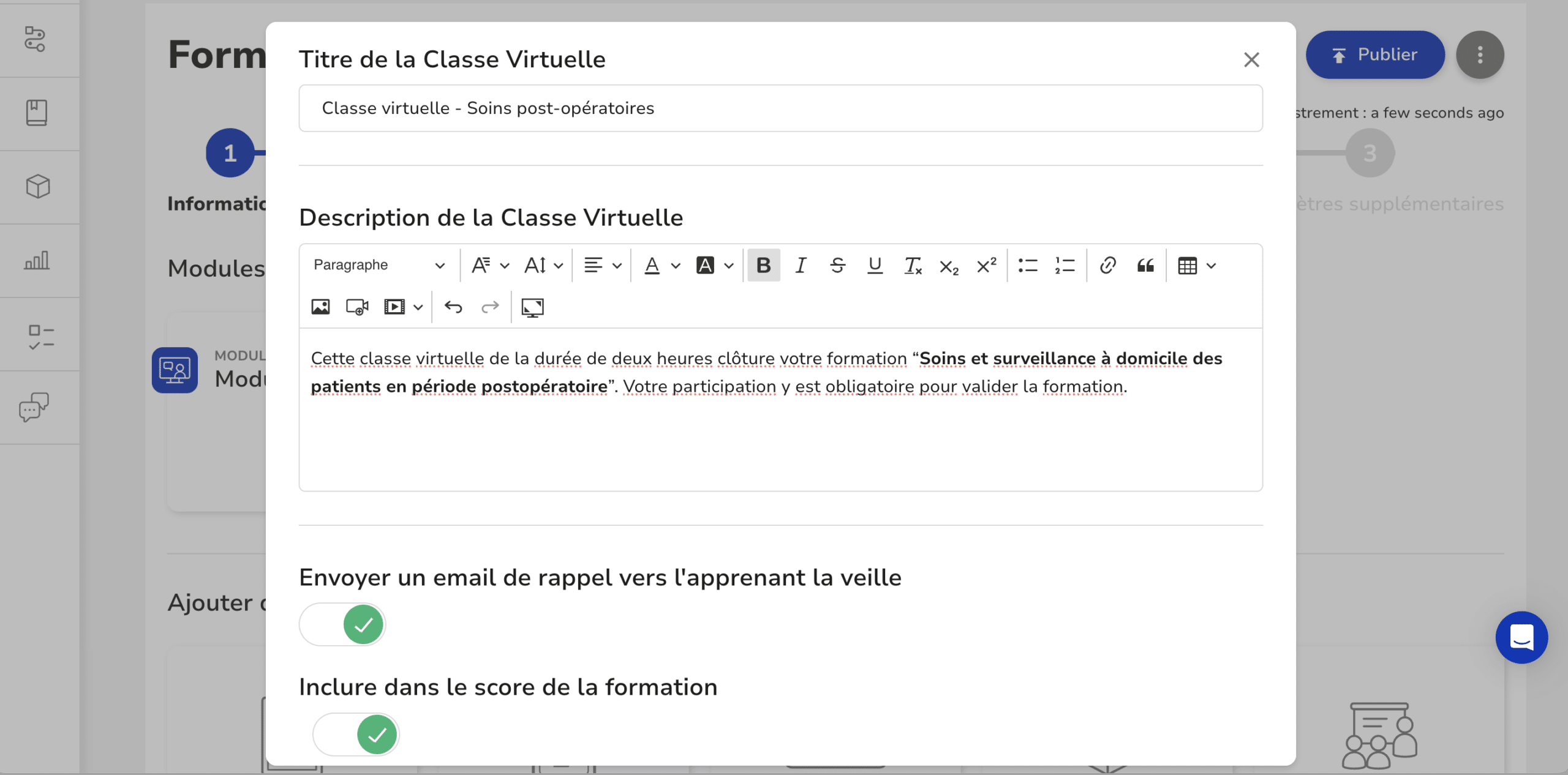
Task: Click the redo arrow icon
Action: click(x=489, y=307)
